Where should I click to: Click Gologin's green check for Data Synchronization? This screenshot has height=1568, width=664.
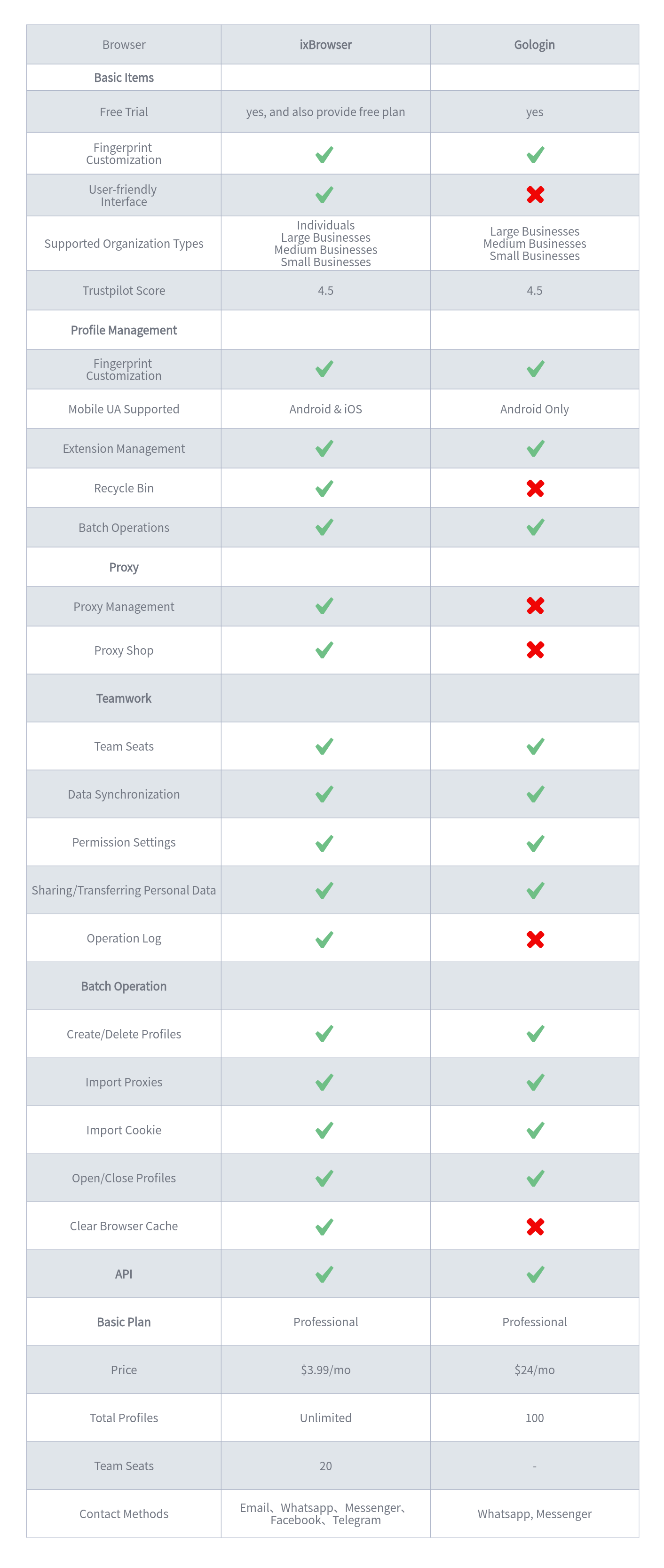point(535,794)
